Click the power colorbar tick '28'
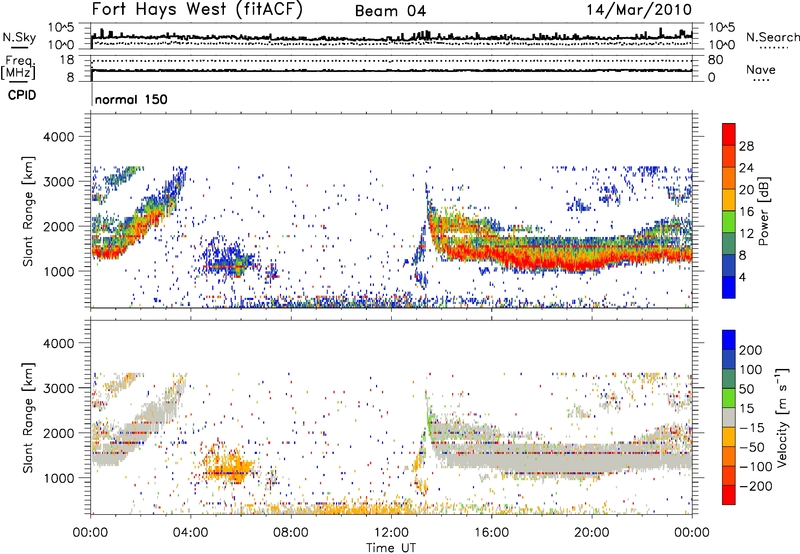This screenshot has height=554, width=800. click(746, 146)
